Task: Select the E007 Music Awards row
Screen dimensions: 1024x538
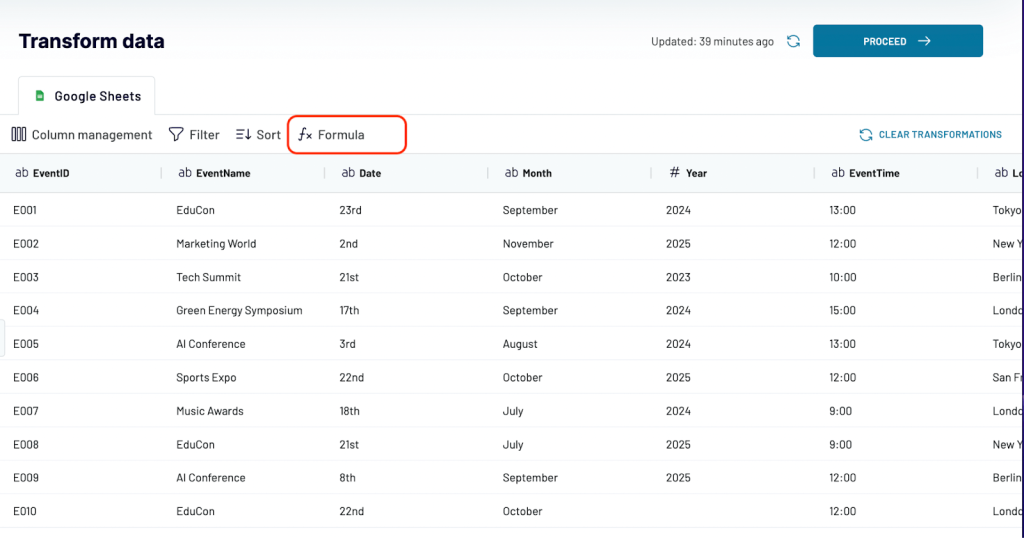Action: (512, 411)
